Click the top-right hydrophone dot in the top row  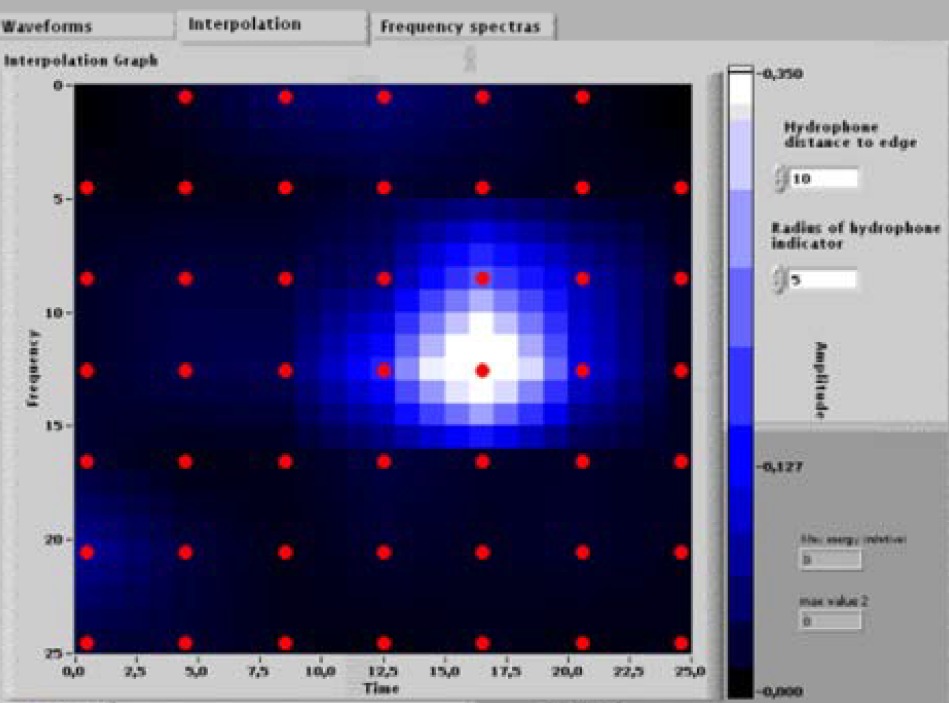[x=582, y=97]
